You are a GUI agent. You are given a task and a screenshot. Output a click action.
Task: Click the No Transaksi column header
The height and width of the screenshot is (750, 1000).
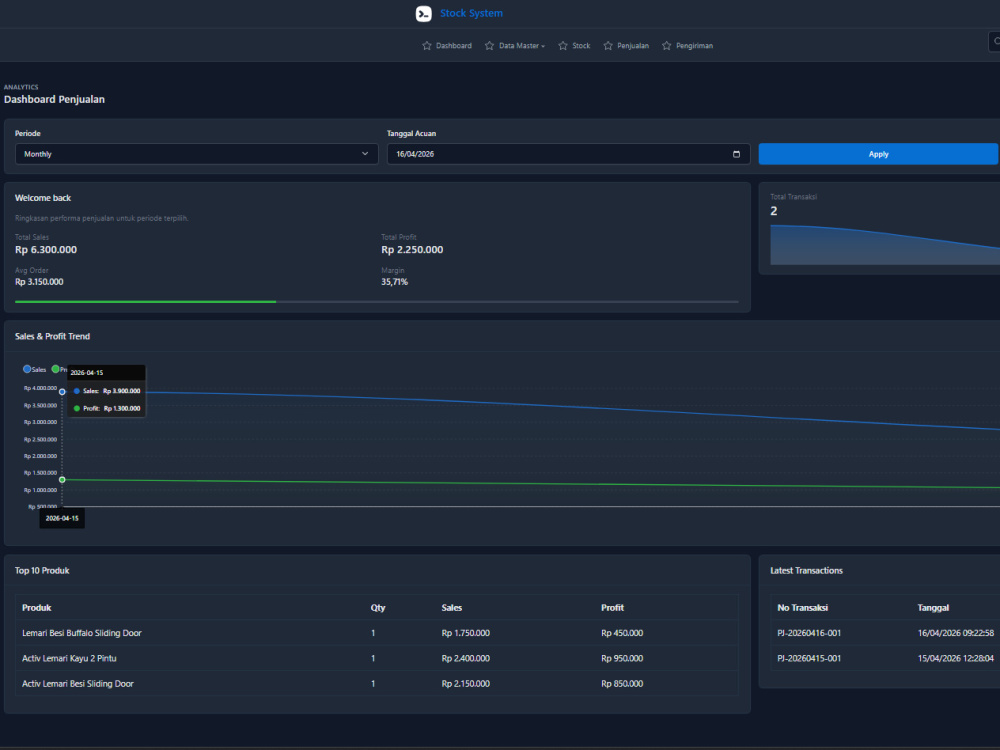(x=802, y=608)
